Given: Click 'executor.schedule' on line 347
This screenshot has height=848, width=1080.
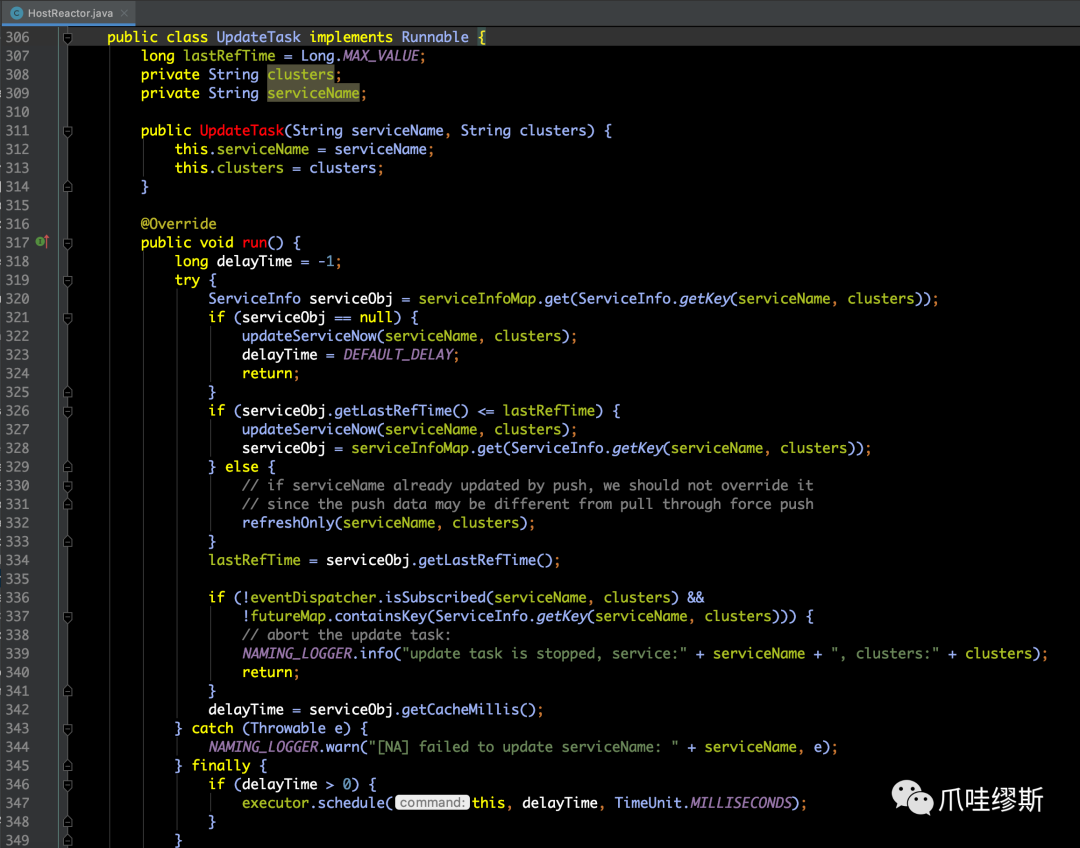Looking at the screenshot, I should click(313, 803).
